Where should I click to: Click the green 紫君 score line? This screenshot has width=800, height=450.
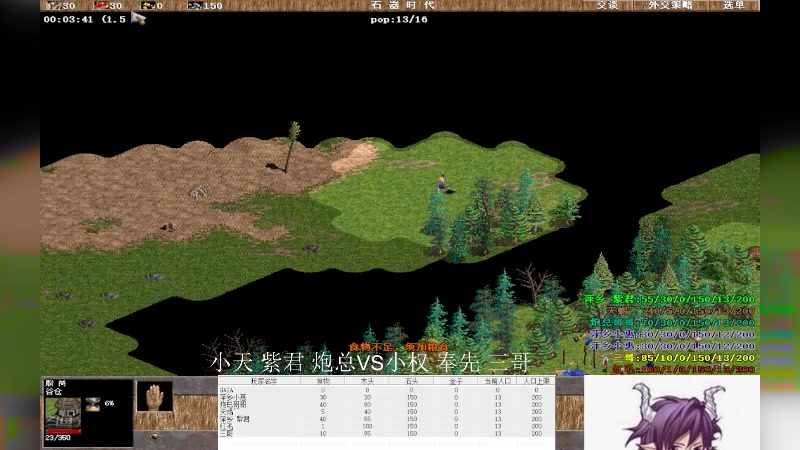pyautogui.click(x=670, y=299)
